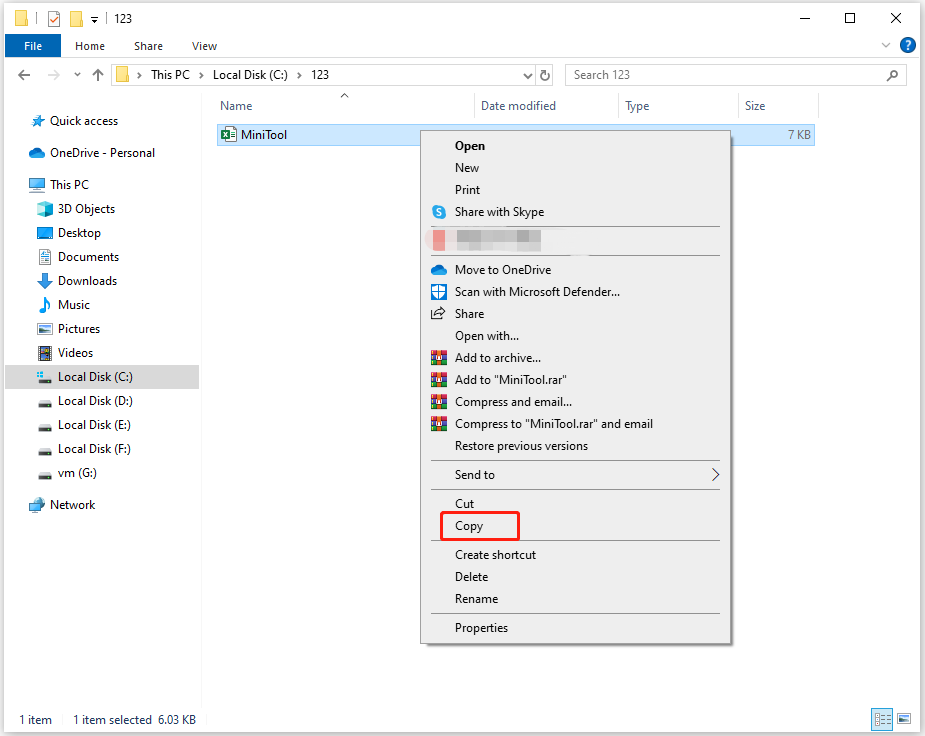Open Customize Quick Access Toolbar dropdown
925x736 pixels.
[x=94, y=19]
